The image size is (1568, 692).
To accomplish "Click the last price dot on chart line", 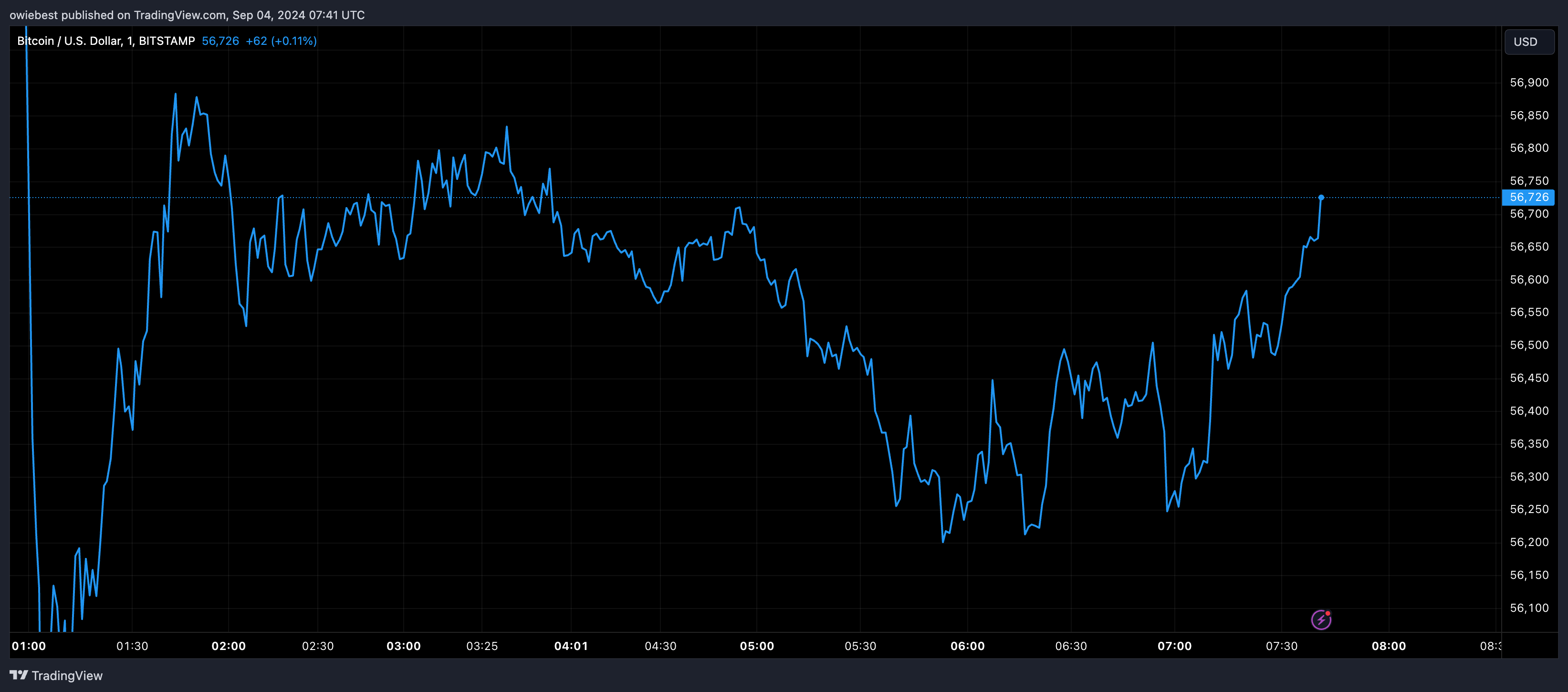I will pos(1321,198).
